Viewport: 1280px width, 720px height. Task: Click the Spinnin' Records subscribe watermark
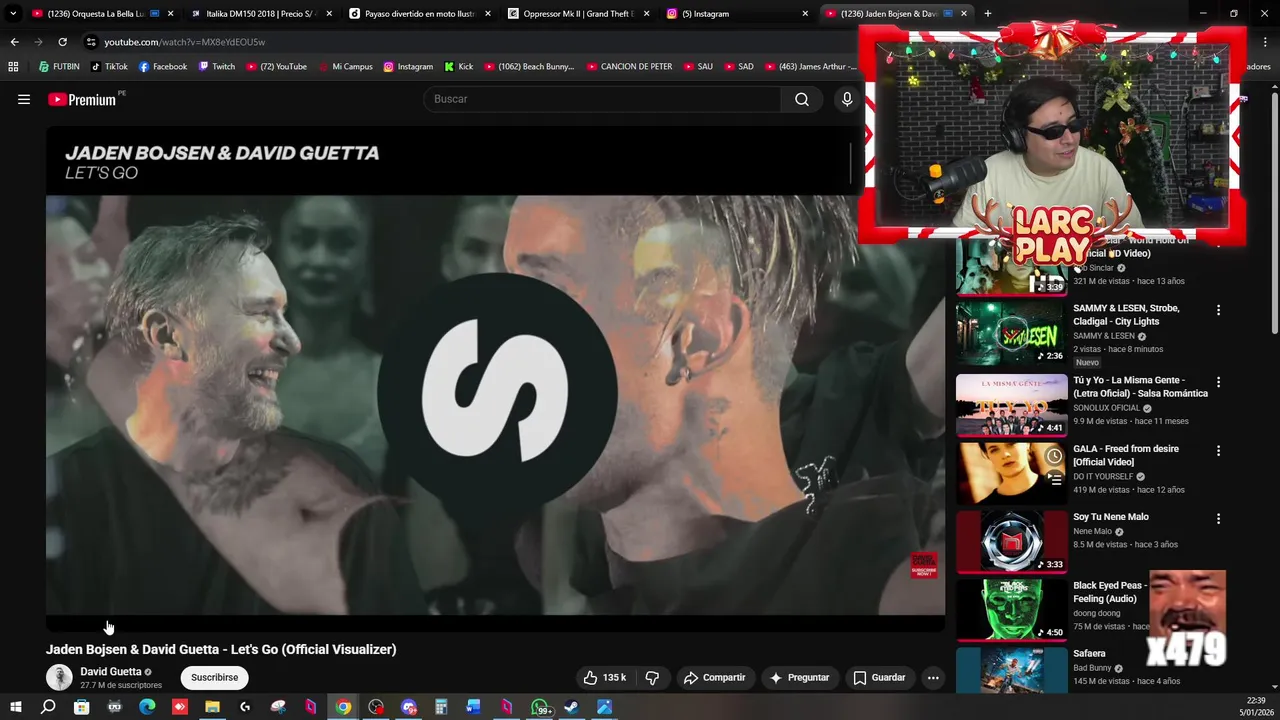click(x=924, y=565)
